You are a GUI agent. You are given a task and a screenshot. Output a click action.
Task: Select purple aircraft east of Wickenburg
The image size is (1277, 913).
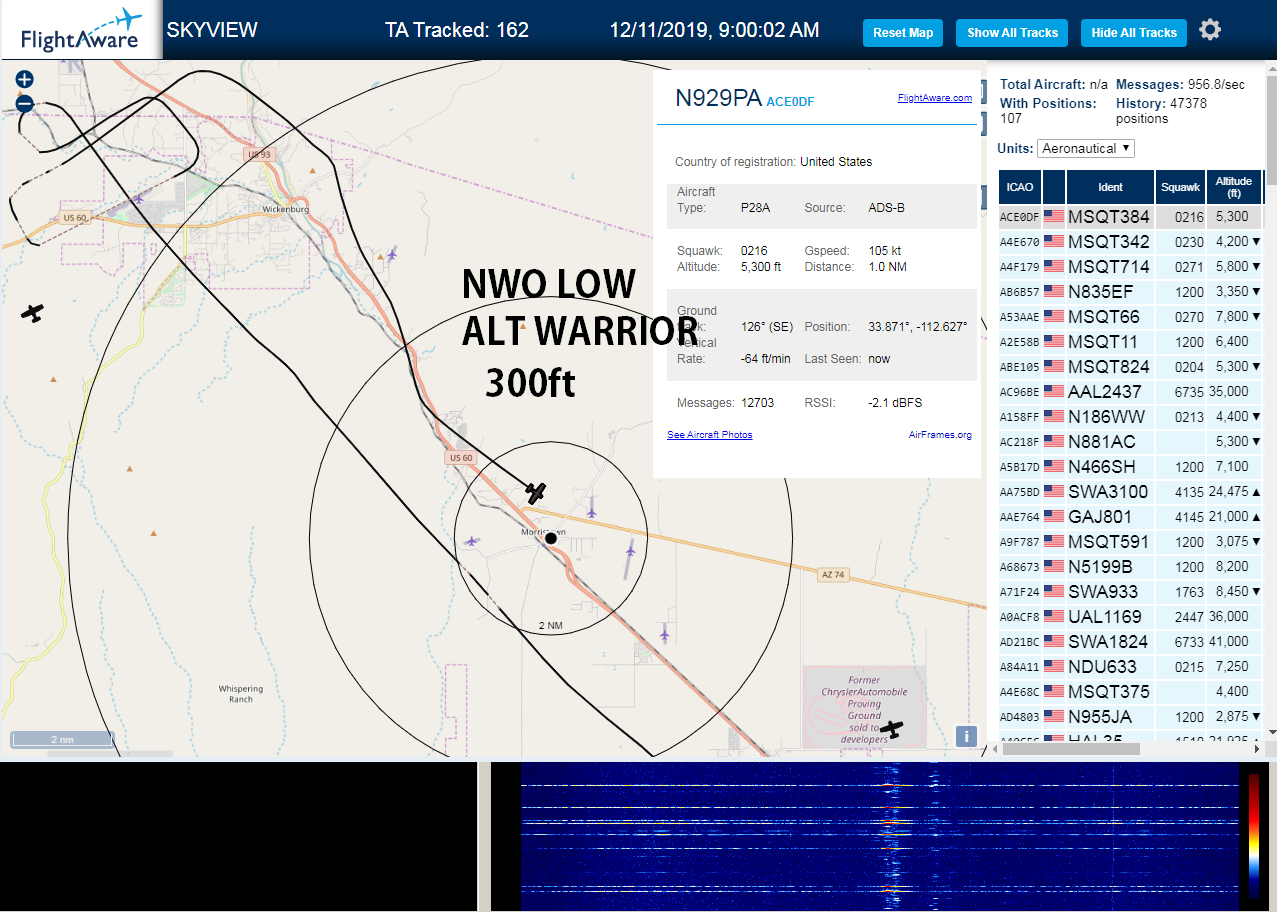point(392,254)
